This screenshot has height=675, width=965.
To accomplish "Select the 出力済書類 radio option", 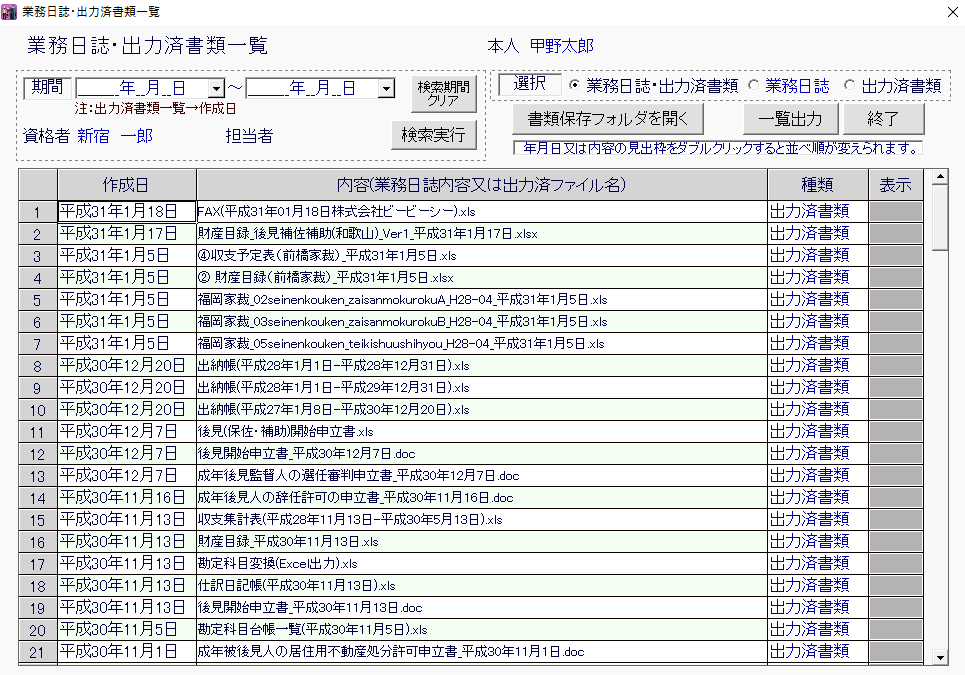I will pos(850,86).
